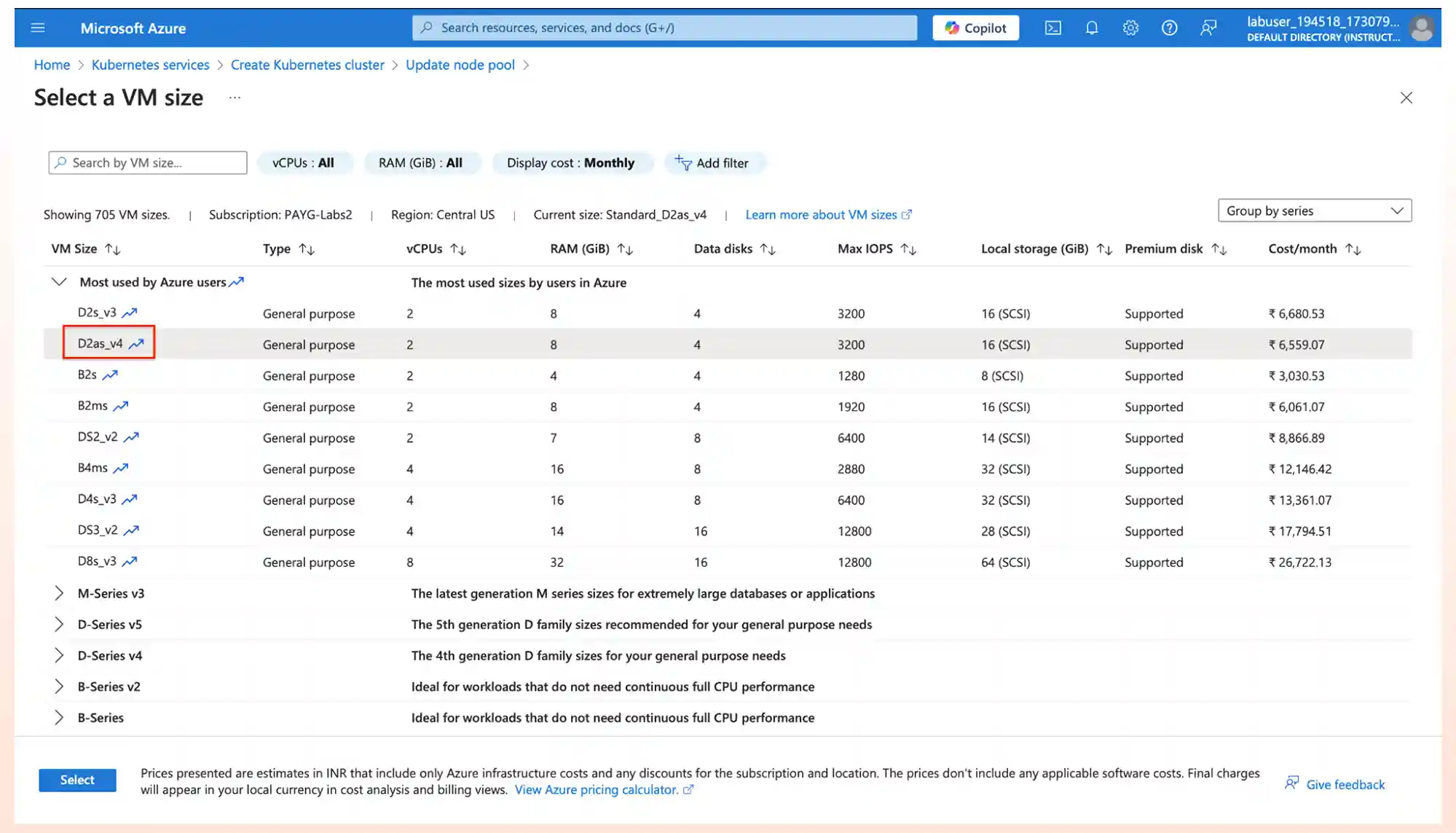Open Cloud Shell from the top bar
This screenshot has height=833, width=1456.
tap(1052, 28)
